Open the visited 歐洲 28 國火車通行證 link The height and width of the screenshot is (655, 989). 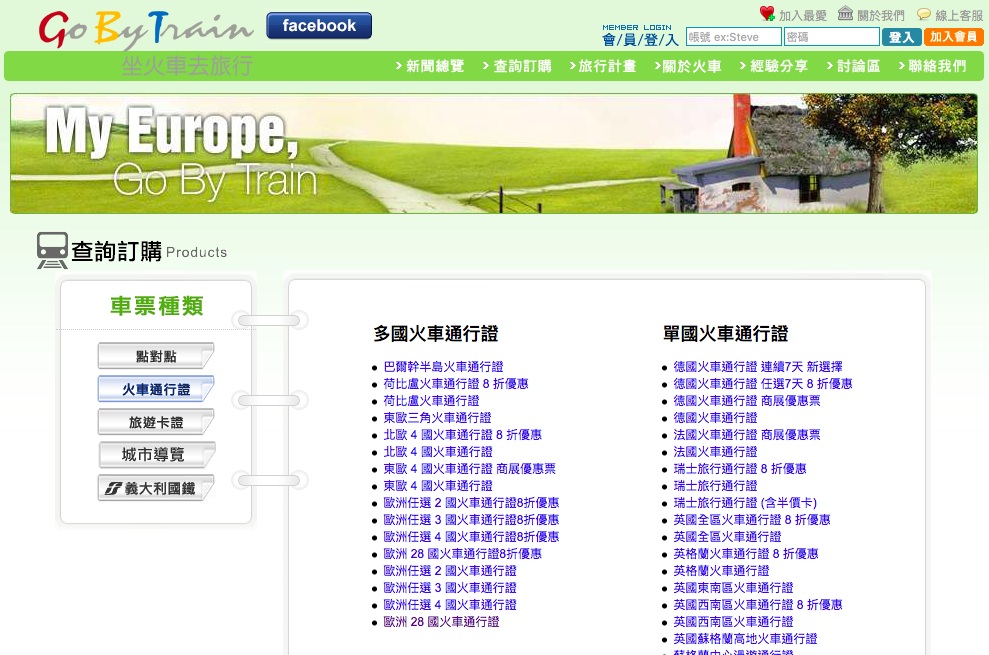click(441, 622)
